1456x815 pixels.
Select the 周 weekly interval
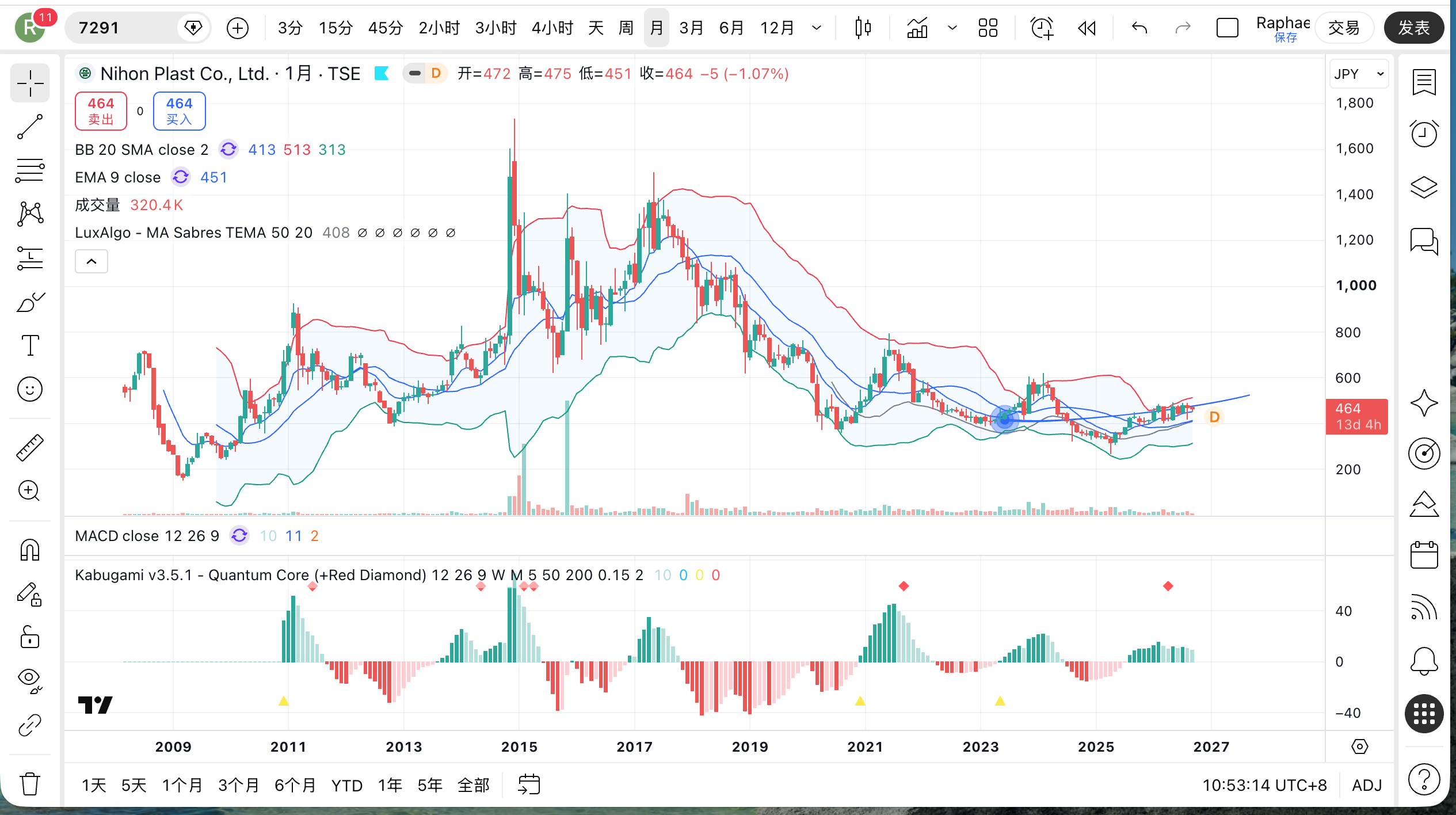(626, 28)
